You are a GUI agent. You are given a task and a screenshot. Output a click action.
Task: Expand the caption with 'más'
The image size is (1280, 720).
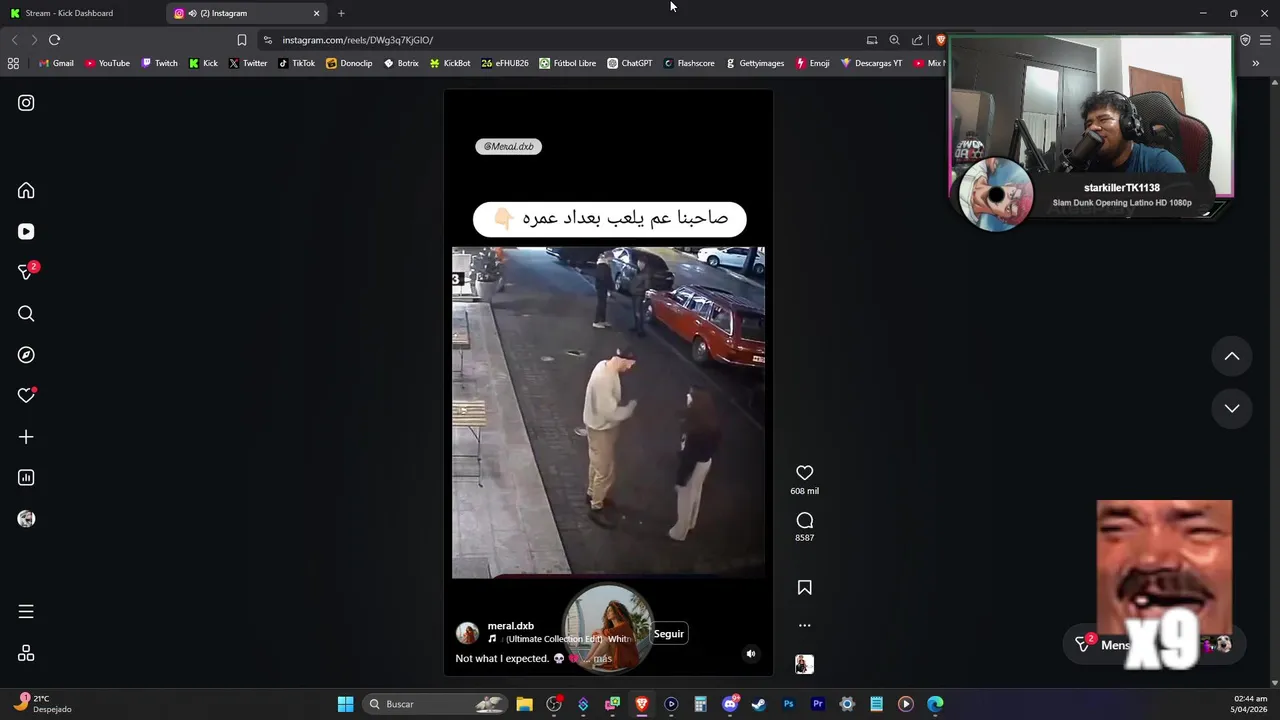tap(602, 659)
